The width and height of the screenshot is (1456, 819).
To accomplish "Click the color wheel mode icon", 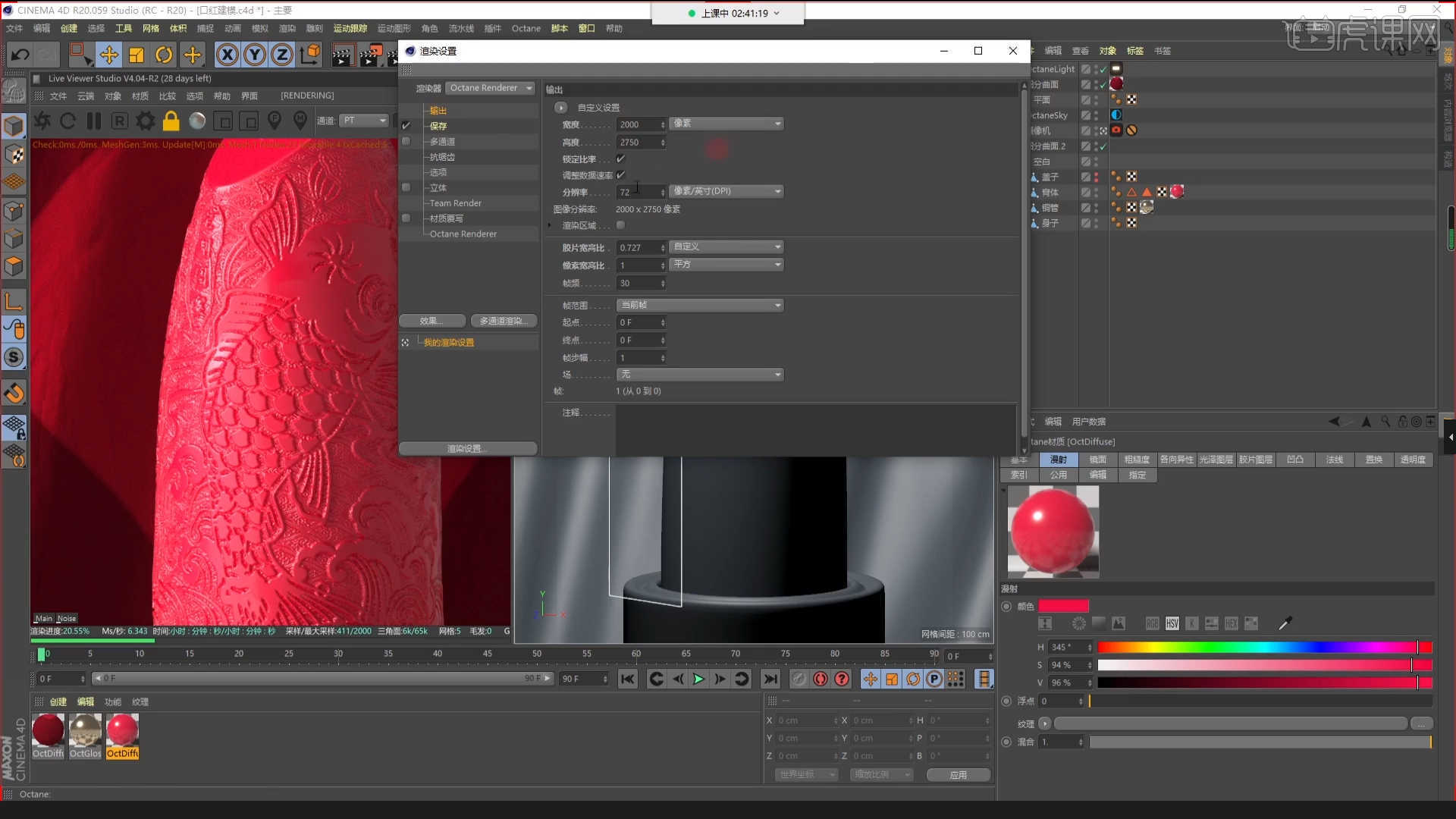I will [1079, 623].
